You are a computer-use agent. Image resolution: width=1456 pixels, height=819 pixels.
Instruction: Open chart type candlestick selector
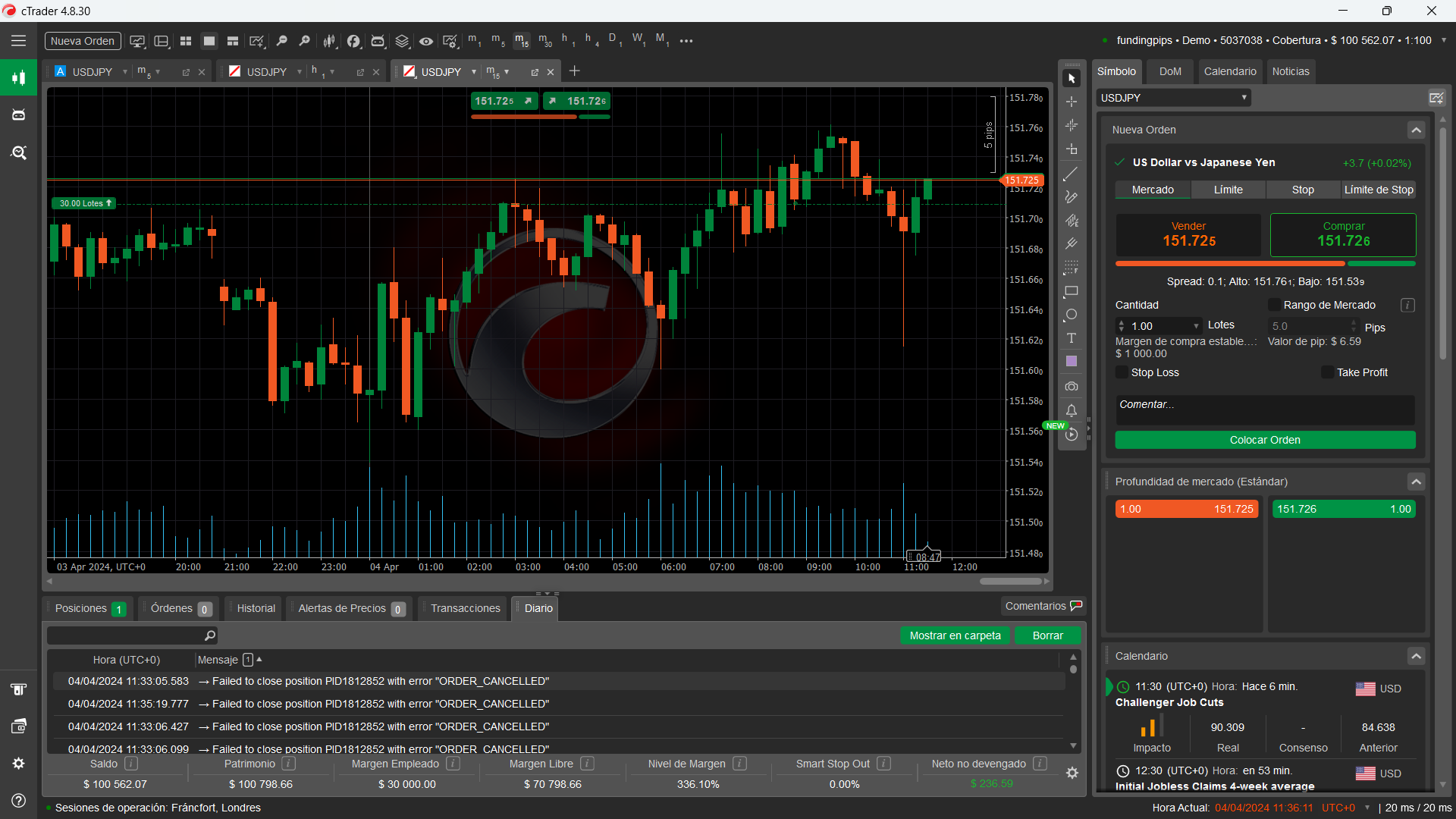point(330,41)
